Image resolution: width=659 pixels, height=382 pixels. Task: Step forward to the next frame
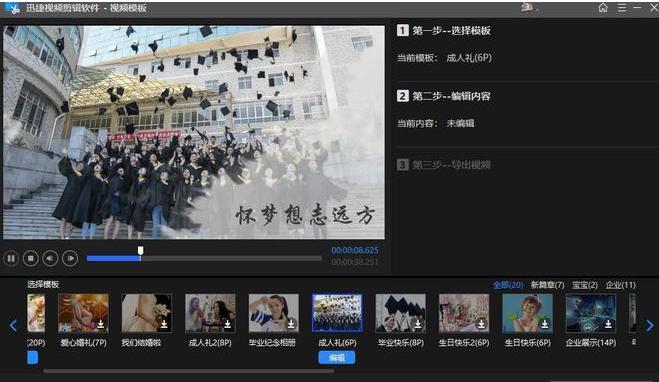[70, 258]
